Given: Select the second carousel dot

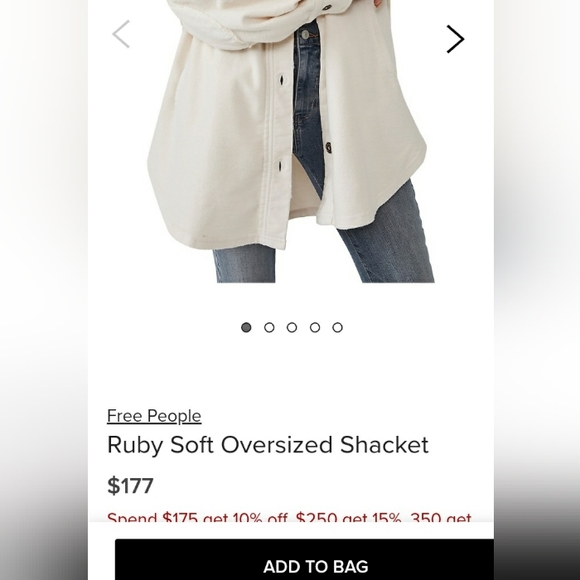Looking at the screenshot, I should 269,327.
